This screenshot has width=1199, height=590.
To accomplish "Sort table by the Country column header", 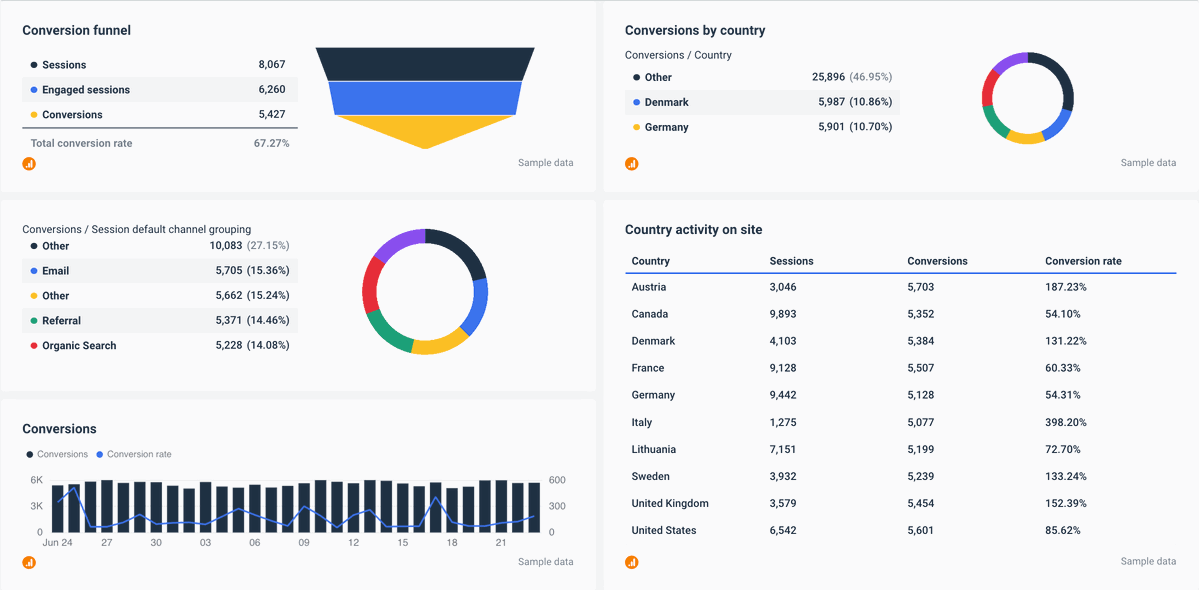I will tap(651, 261).
